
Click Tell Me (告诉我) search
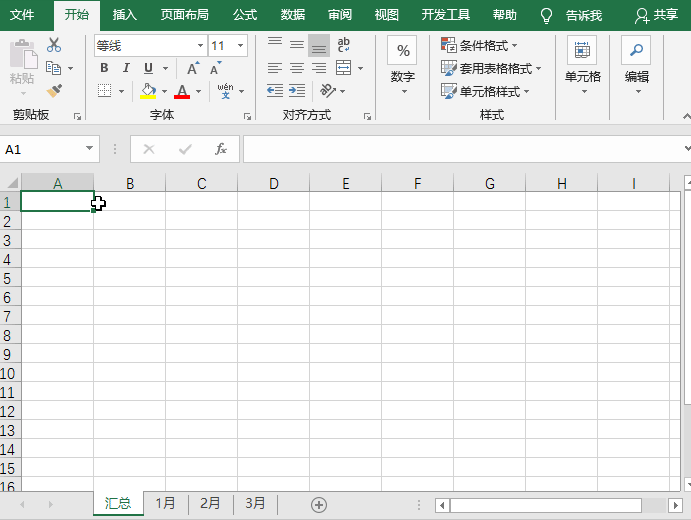[x=571, y=15]
